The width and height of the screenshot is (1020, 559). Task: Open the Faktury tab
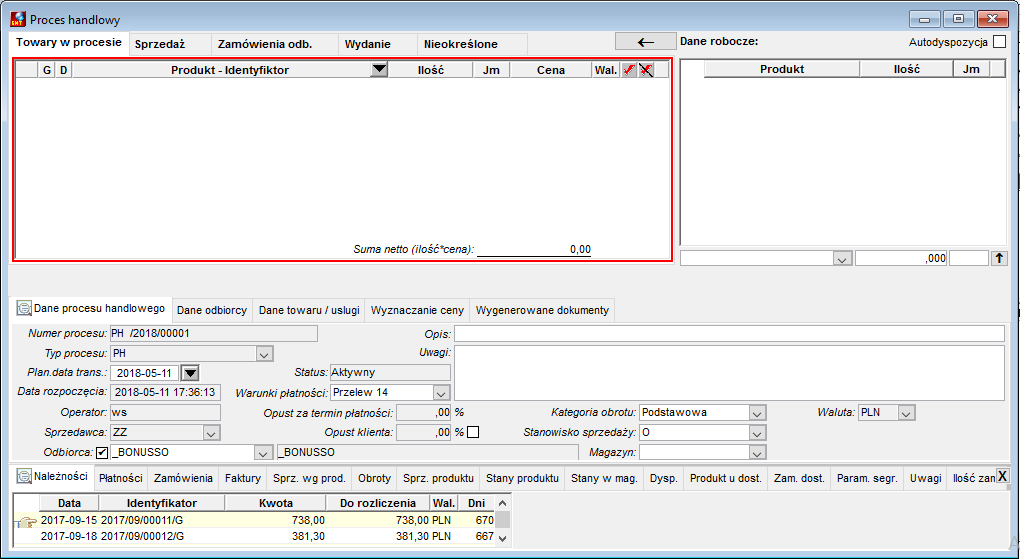point(243,478)
